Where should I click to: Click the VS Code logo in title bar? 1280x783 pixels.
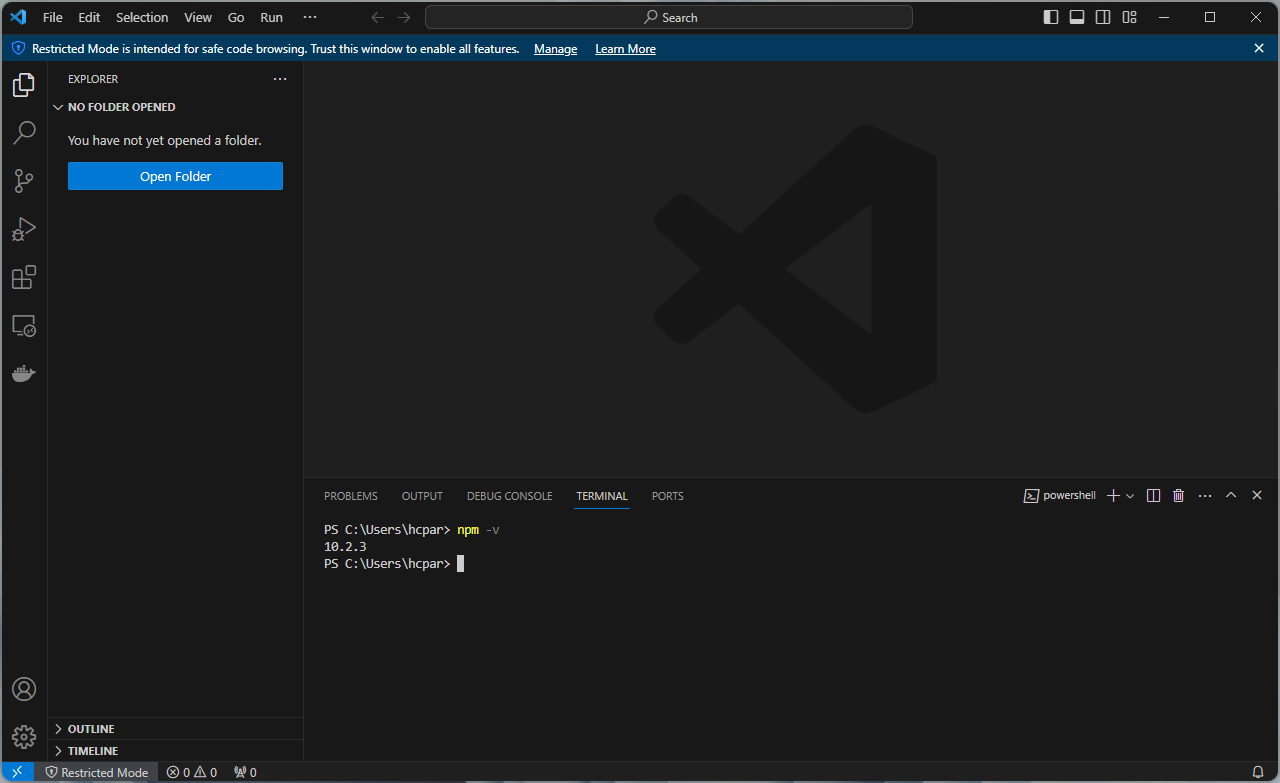[17, 17]
